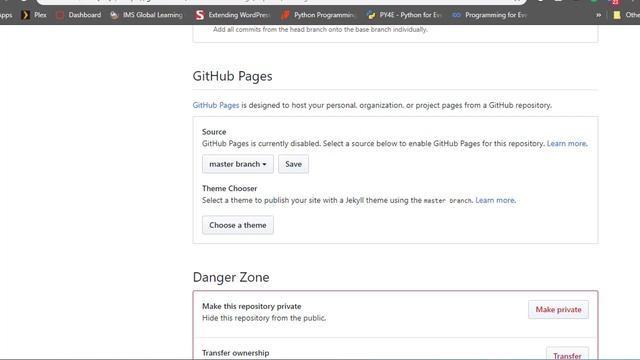The image size is (640, 360).
Task: Open the PY4E - Python for Everybody bookmark
Action: 404,15
